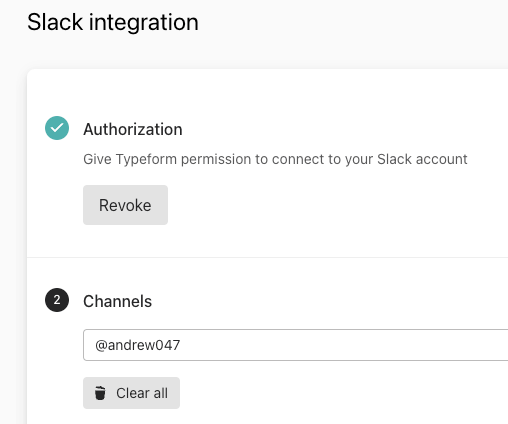Clear all selected Slack channels

click(x=131, y=393)
